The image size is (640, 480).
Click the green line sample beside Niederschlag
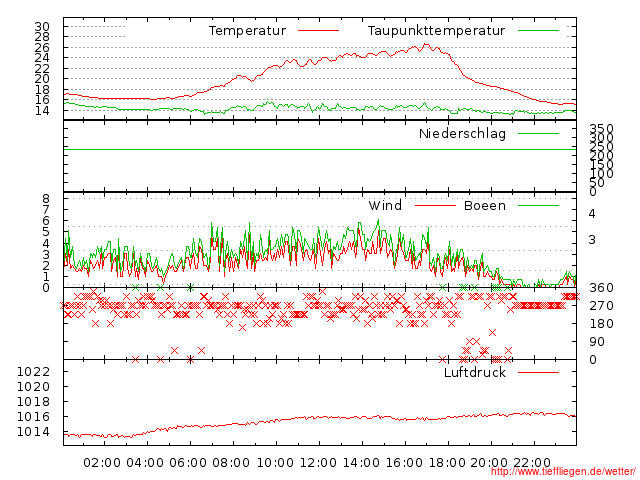coord(538,133)
